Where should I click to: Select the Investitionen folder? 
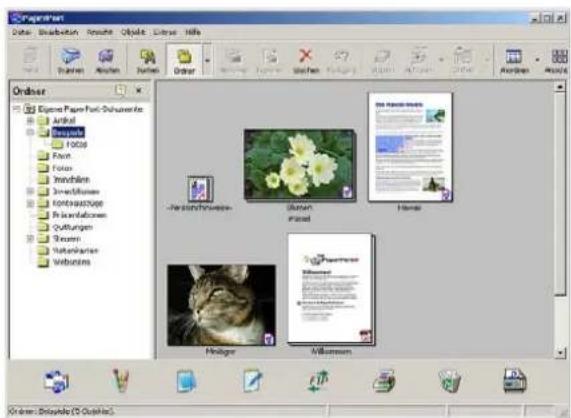point(76,192)
